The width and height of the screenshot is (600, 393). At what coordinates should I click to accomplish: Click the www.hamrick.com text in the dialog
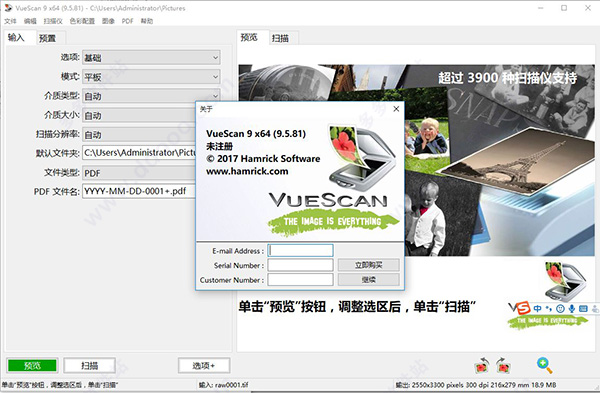[x=247, y=171]
